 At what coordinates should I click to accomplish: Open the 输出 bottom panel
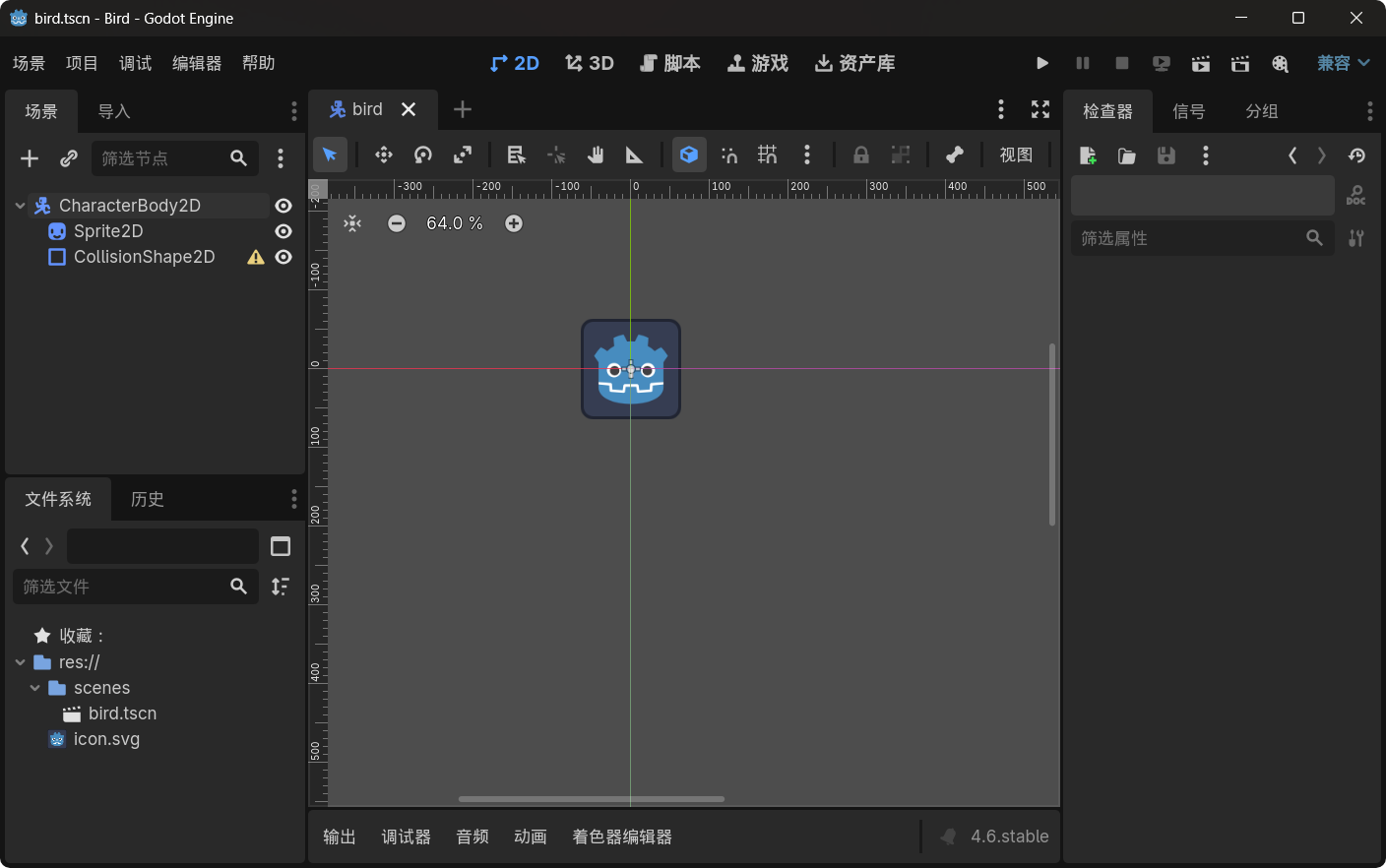[340, 837]
